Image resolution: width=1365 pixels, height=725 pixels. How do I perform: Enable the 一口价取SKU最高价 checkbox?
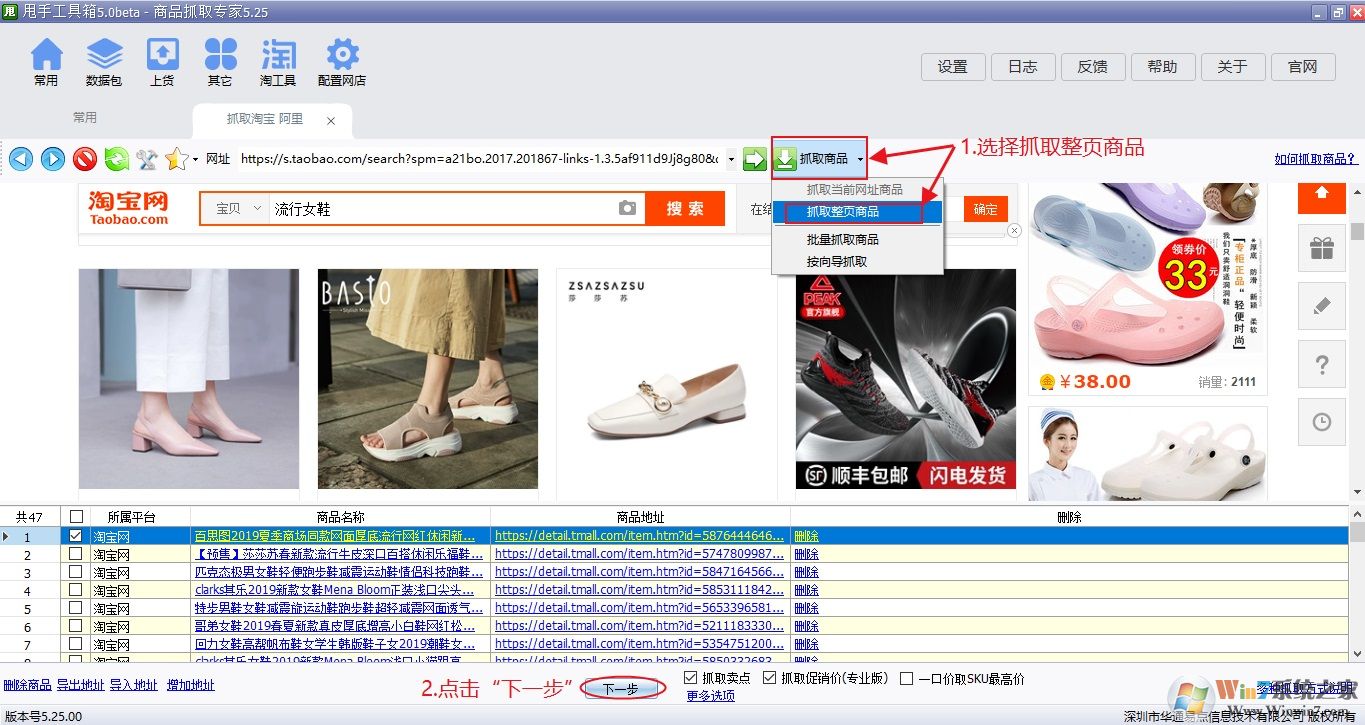(x=906, y=677)
